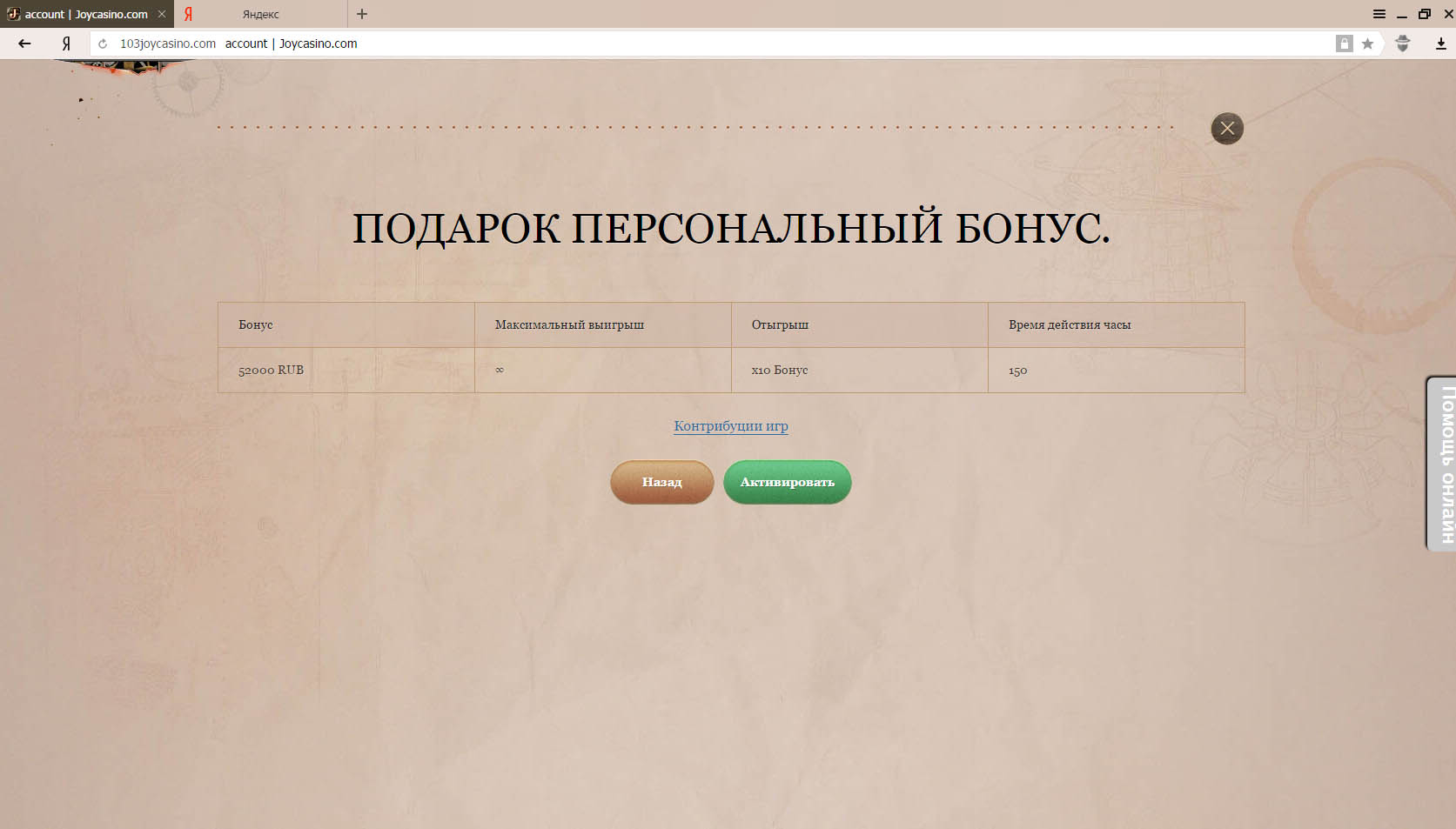Screen dimensions: 1456x829
Task: Reload the page with the refresh icon
Action: click(103, 43)
